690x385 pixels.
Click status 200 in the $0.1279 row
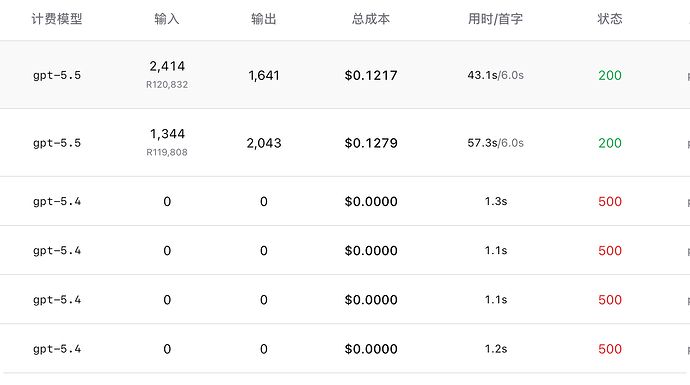click(610, 143)
